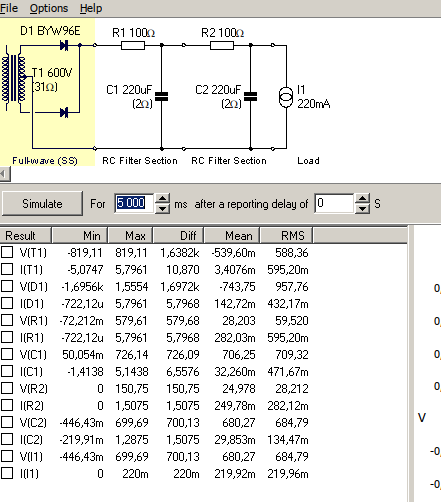Decrease the reporting delay with the down arrow

pyautogui.click(x=362, y=209)
